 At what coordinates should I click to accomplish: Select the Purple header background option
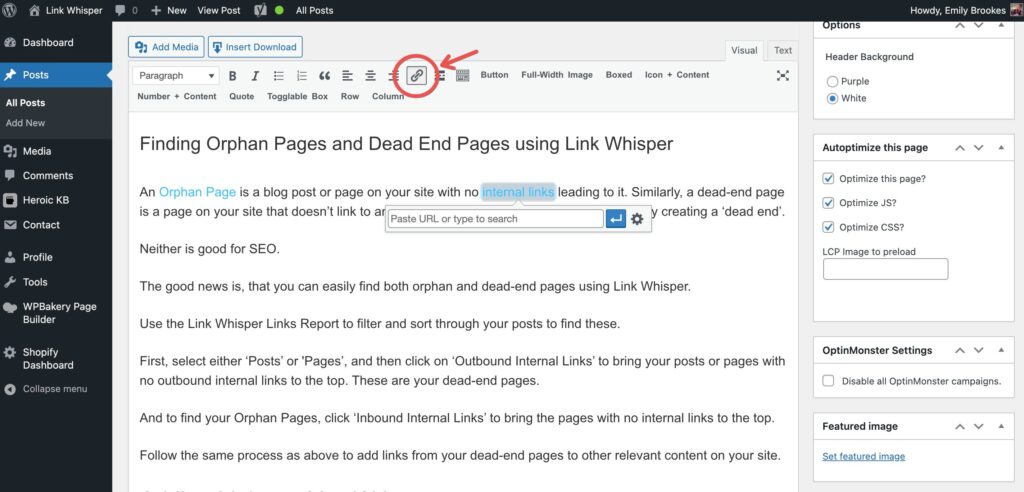tap(832, 81)
